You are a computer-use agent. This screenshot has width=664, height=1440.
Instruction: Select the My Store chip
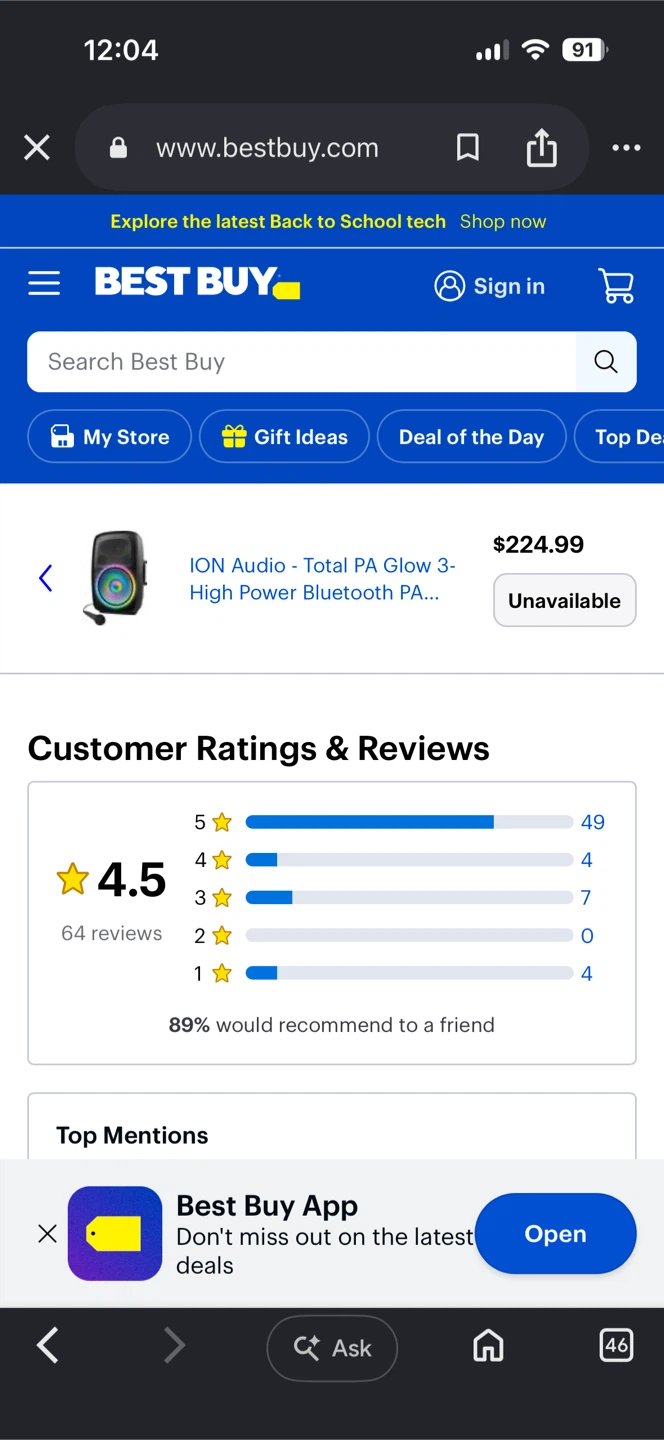pos(109,437)
